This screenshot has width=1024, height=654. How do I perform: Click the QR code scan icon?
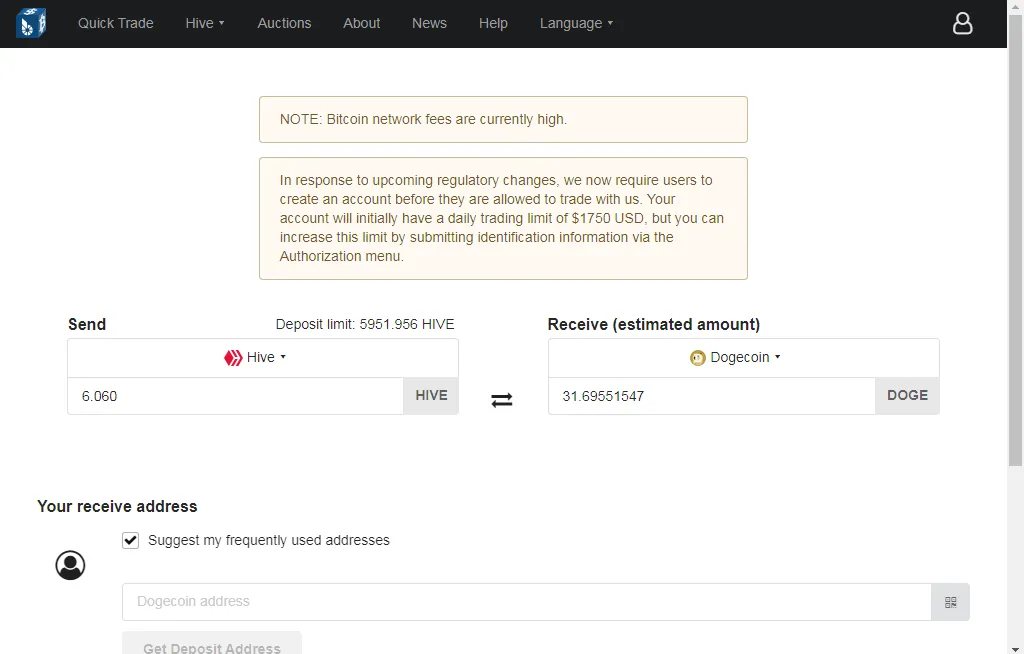pyautogui.click(x=950, y=602)
